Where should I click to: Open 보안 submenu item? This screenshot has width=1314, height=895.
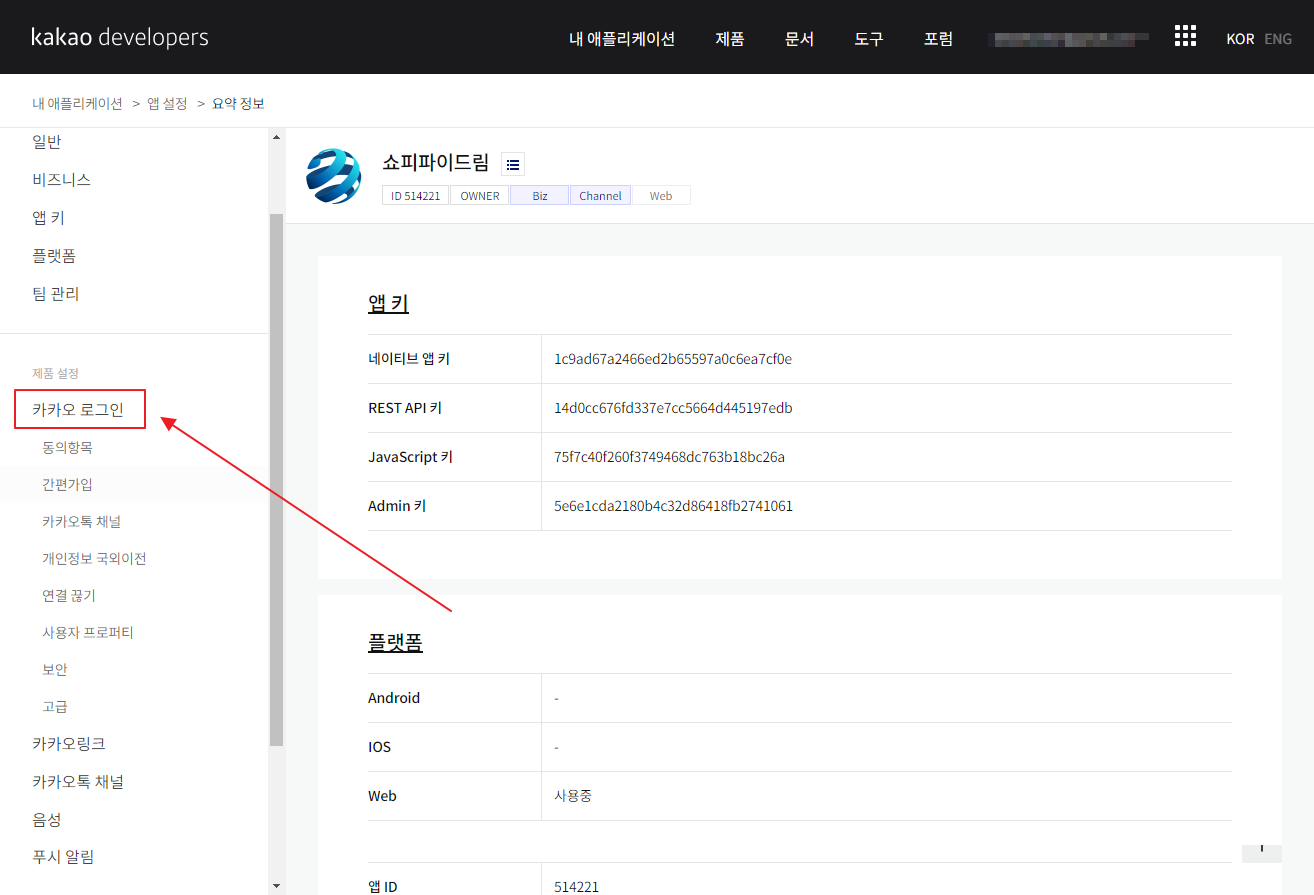click(55, 669)
